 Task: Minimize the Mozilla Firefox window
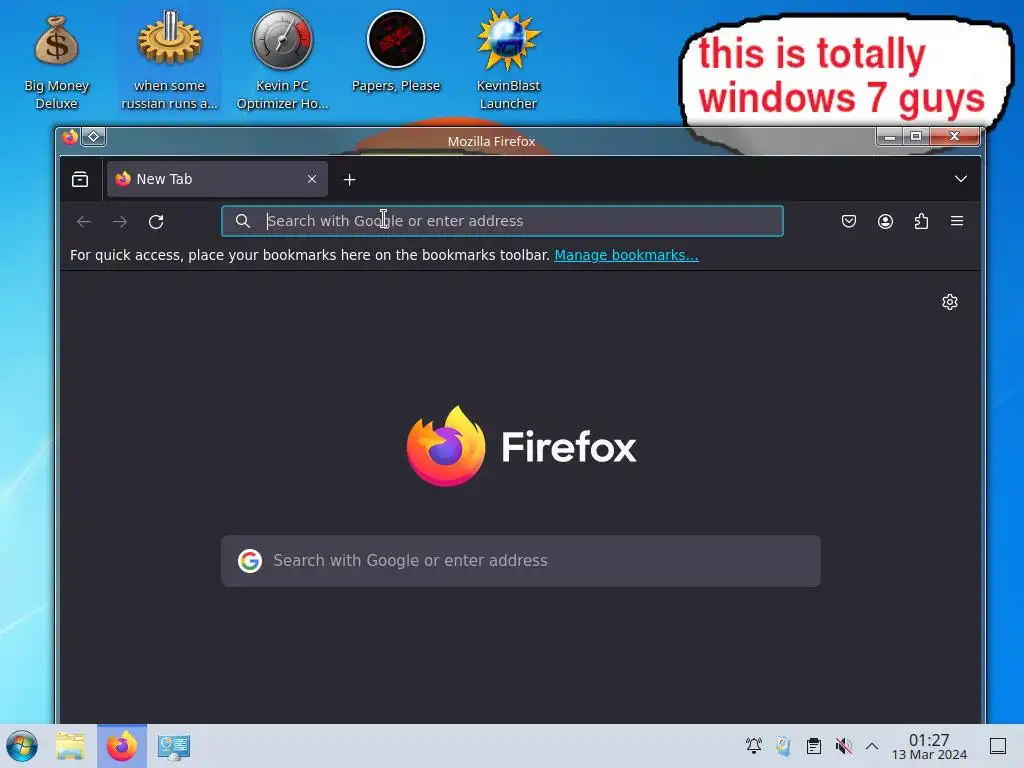coord(889,136)
